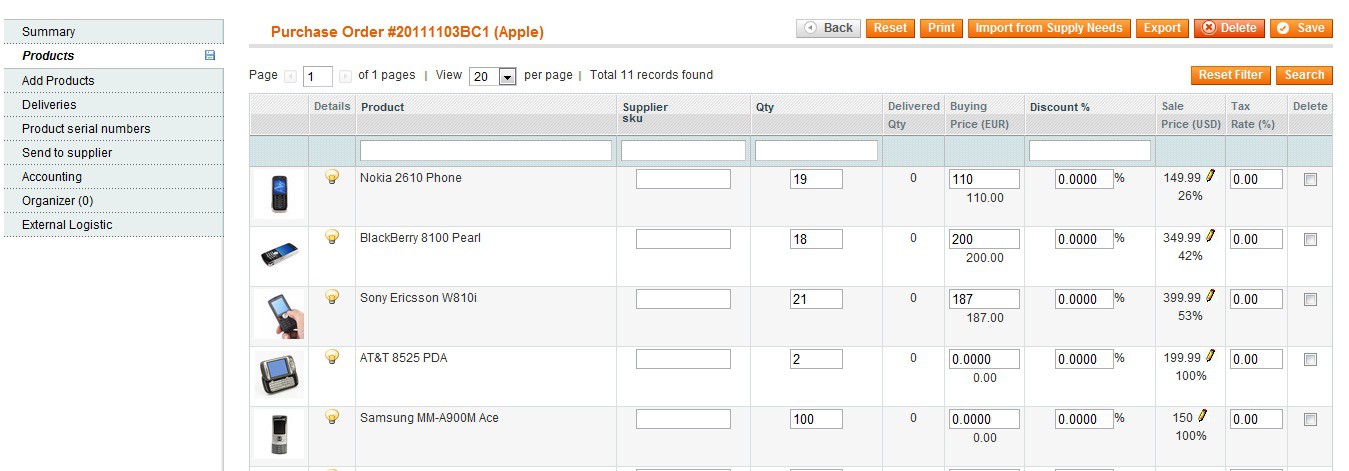Edit tax rate for AT&T 8525 PDA
Screen dimensions: 1349x471
pos(1256,359)
